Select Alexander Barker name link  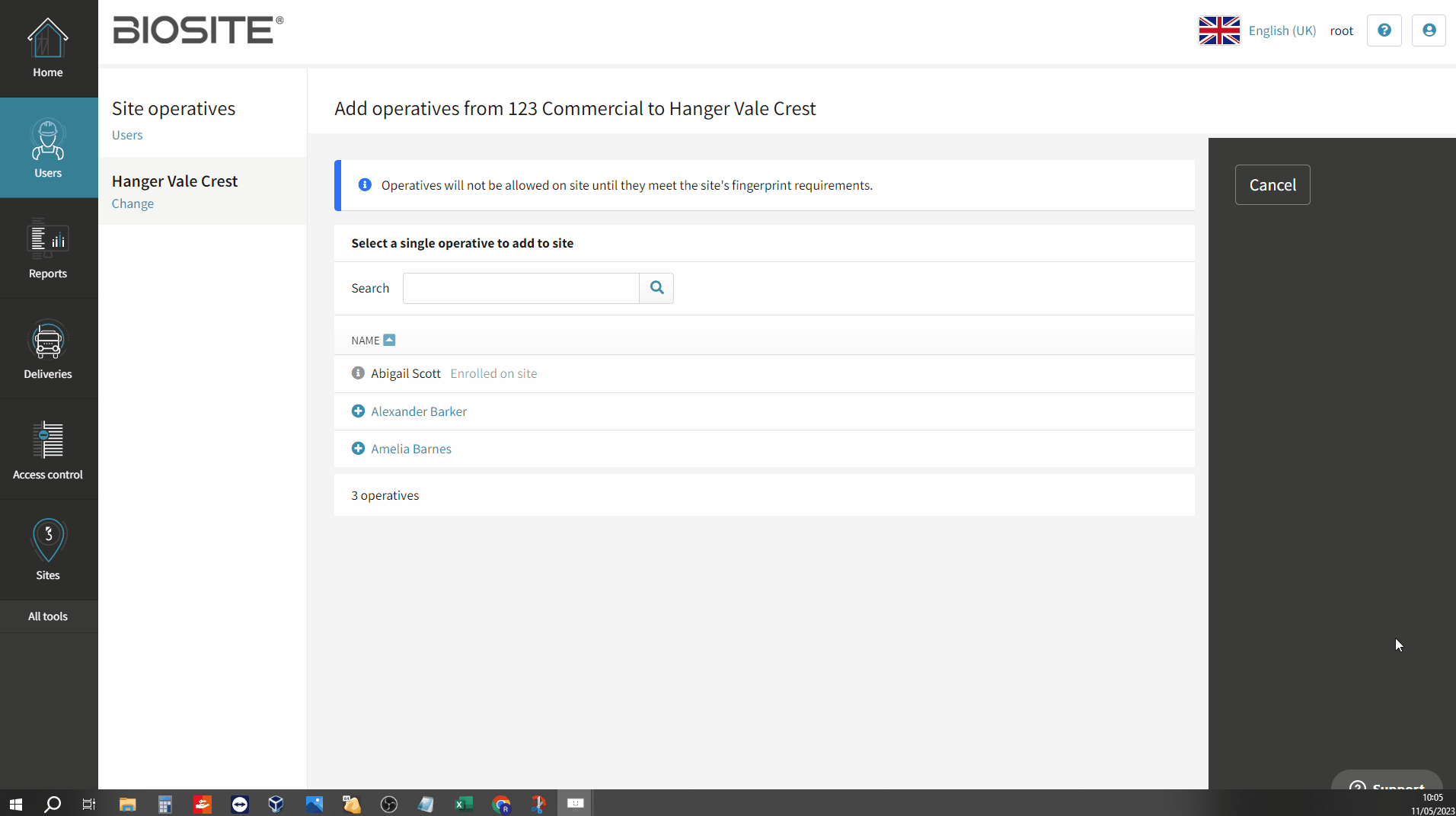(419, 411)
